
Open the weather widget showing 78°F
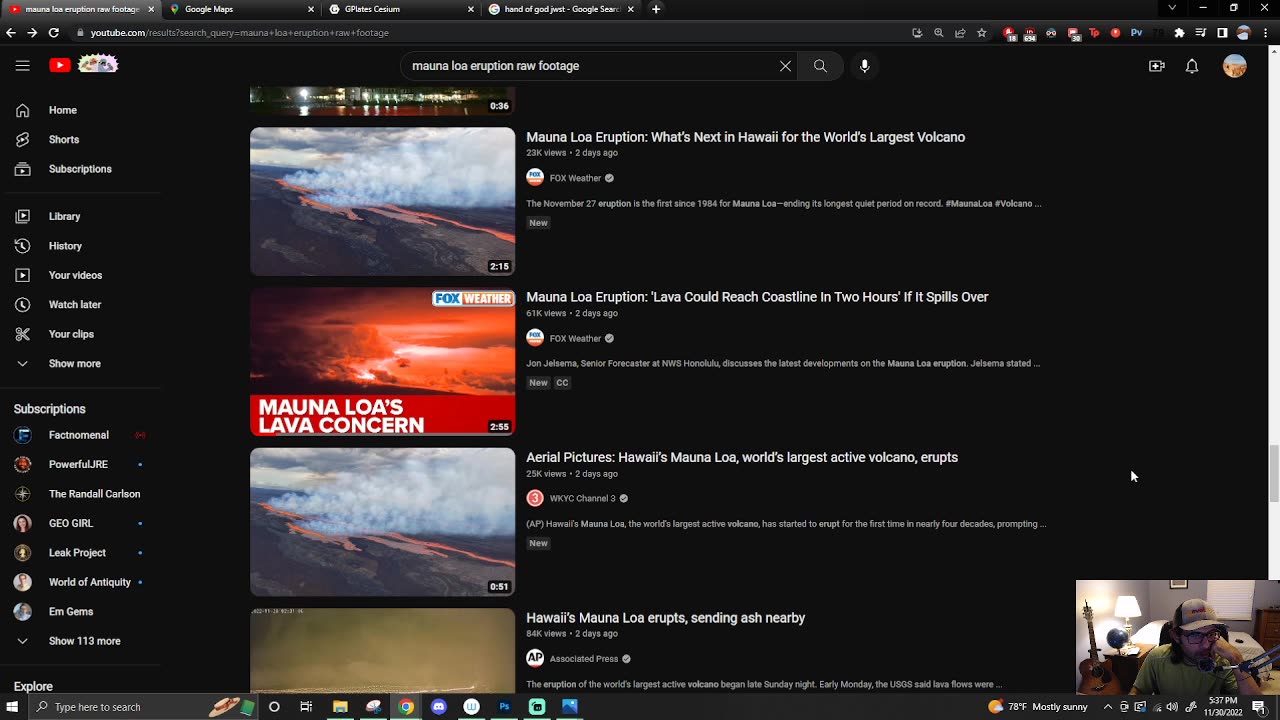[1038, 707]
